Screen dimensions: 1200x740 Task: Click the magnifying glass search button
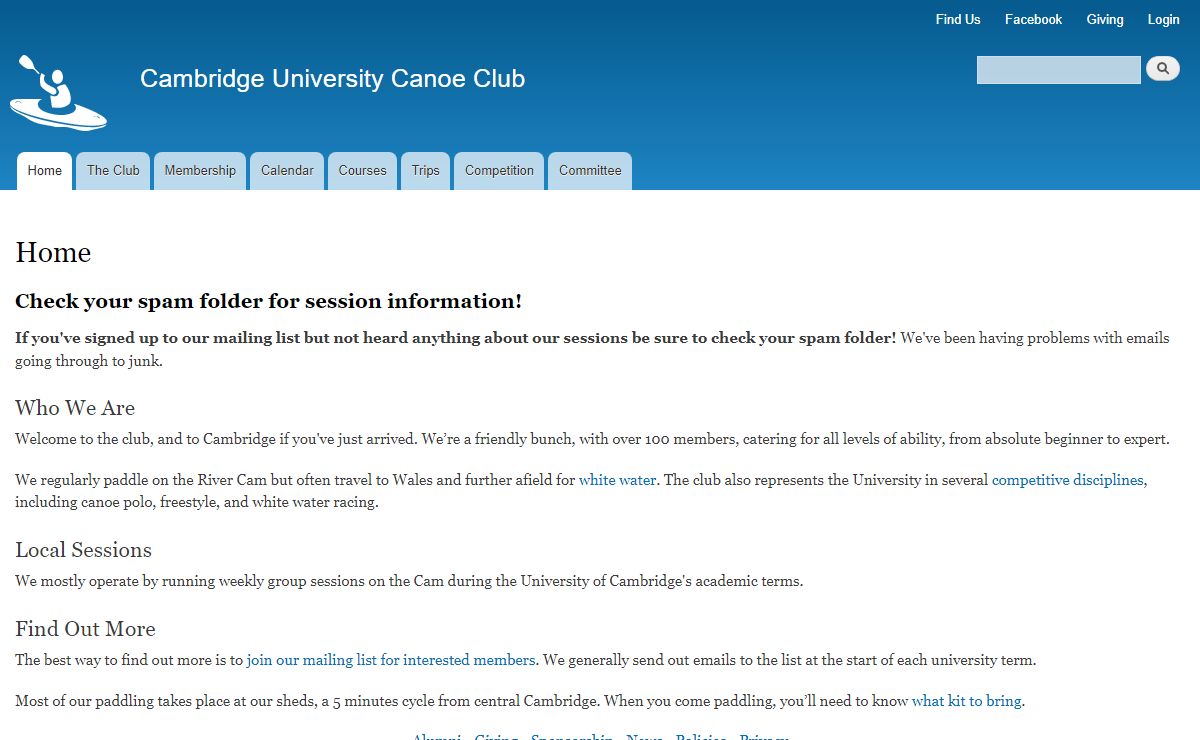(1163, 69)
